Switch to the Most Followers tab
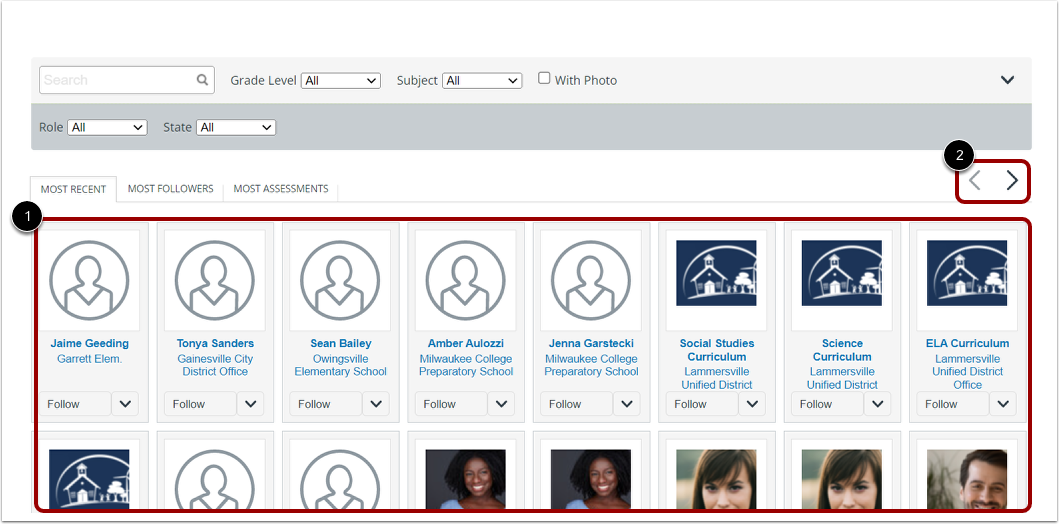This screenshot has width=1059, height=524. coord(170,188)
